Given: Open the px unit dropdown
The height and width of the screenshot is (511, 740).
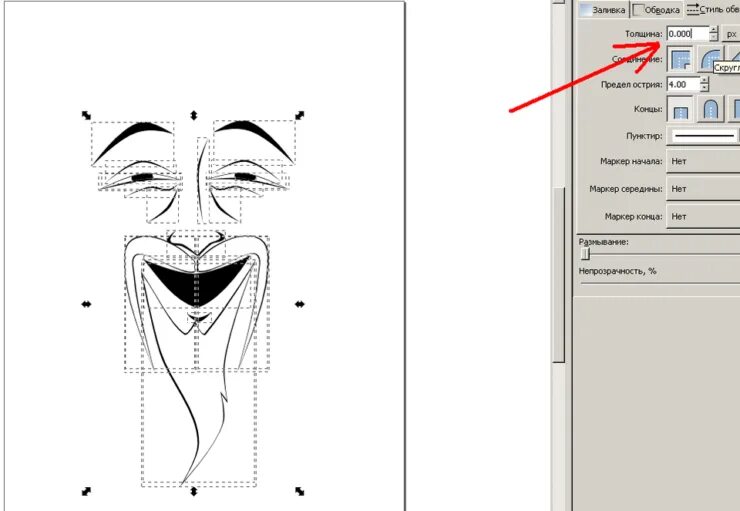Looking at the screenshot, I should coord(731,34).
